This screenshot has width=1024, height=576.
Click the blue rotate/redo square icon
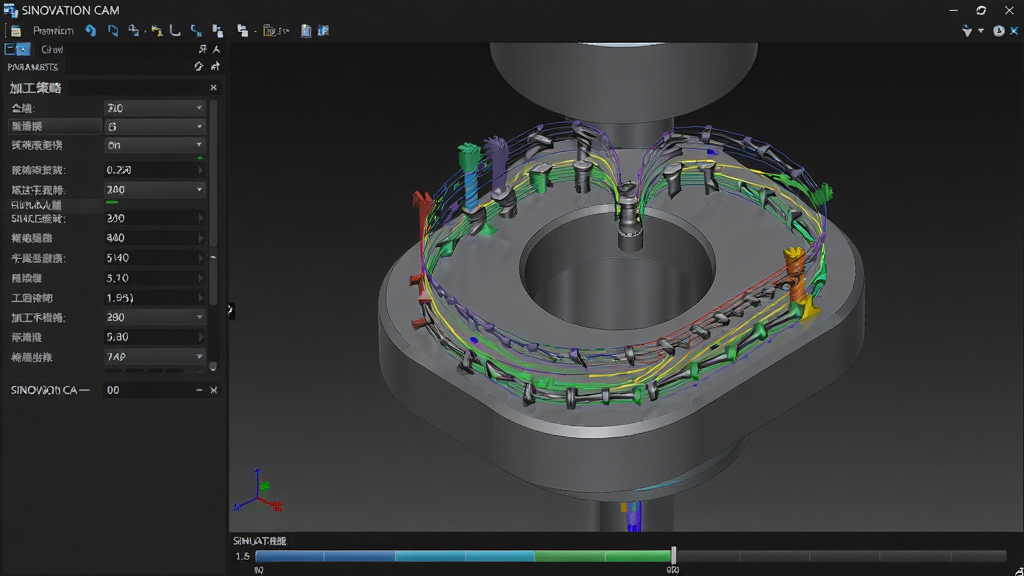pos(113,31)
